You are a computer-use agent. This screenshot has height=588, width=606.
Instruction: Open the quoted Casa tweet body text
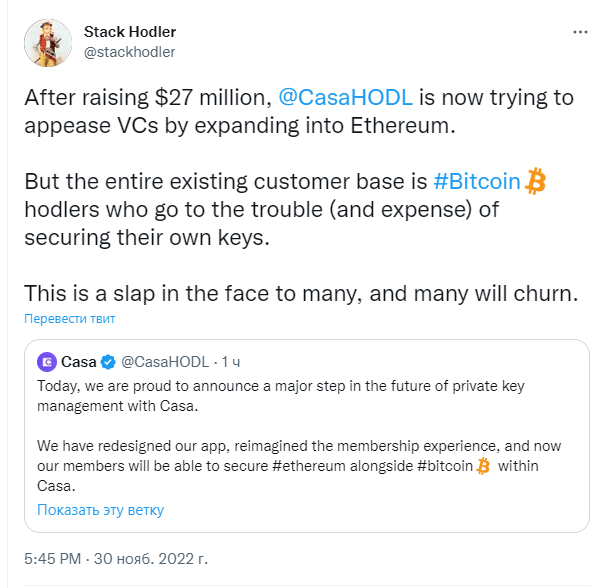pyautogui.click(x=300, y=436)
